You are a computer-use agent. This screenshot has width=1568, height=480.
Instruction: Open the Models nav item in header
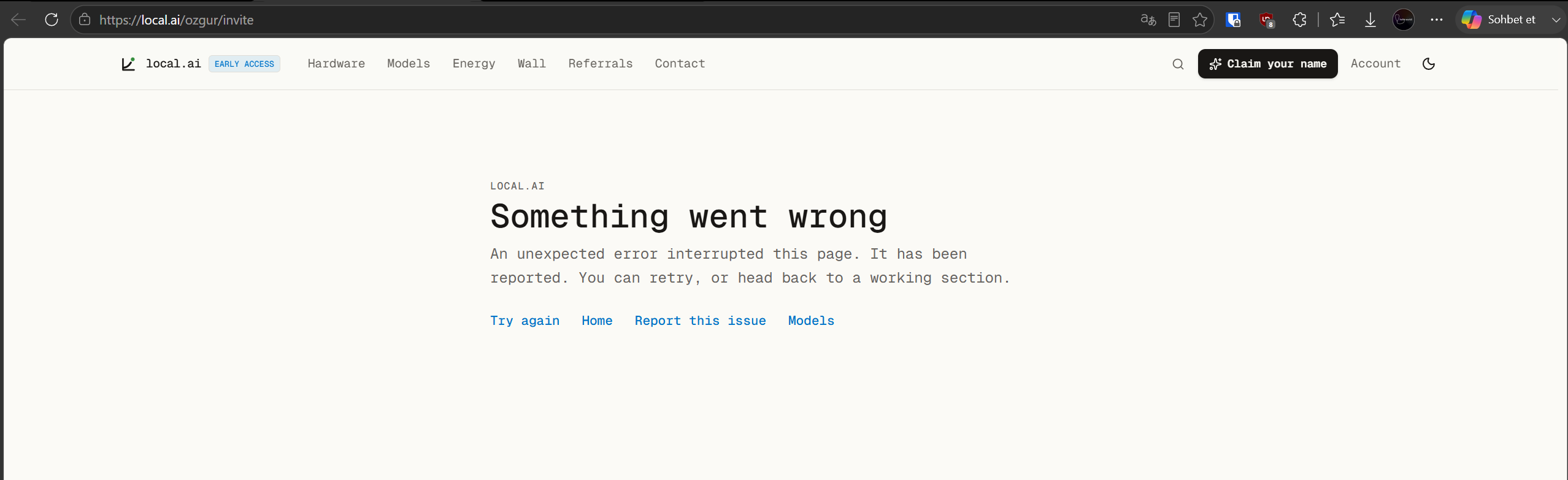(x=409, y=64)
